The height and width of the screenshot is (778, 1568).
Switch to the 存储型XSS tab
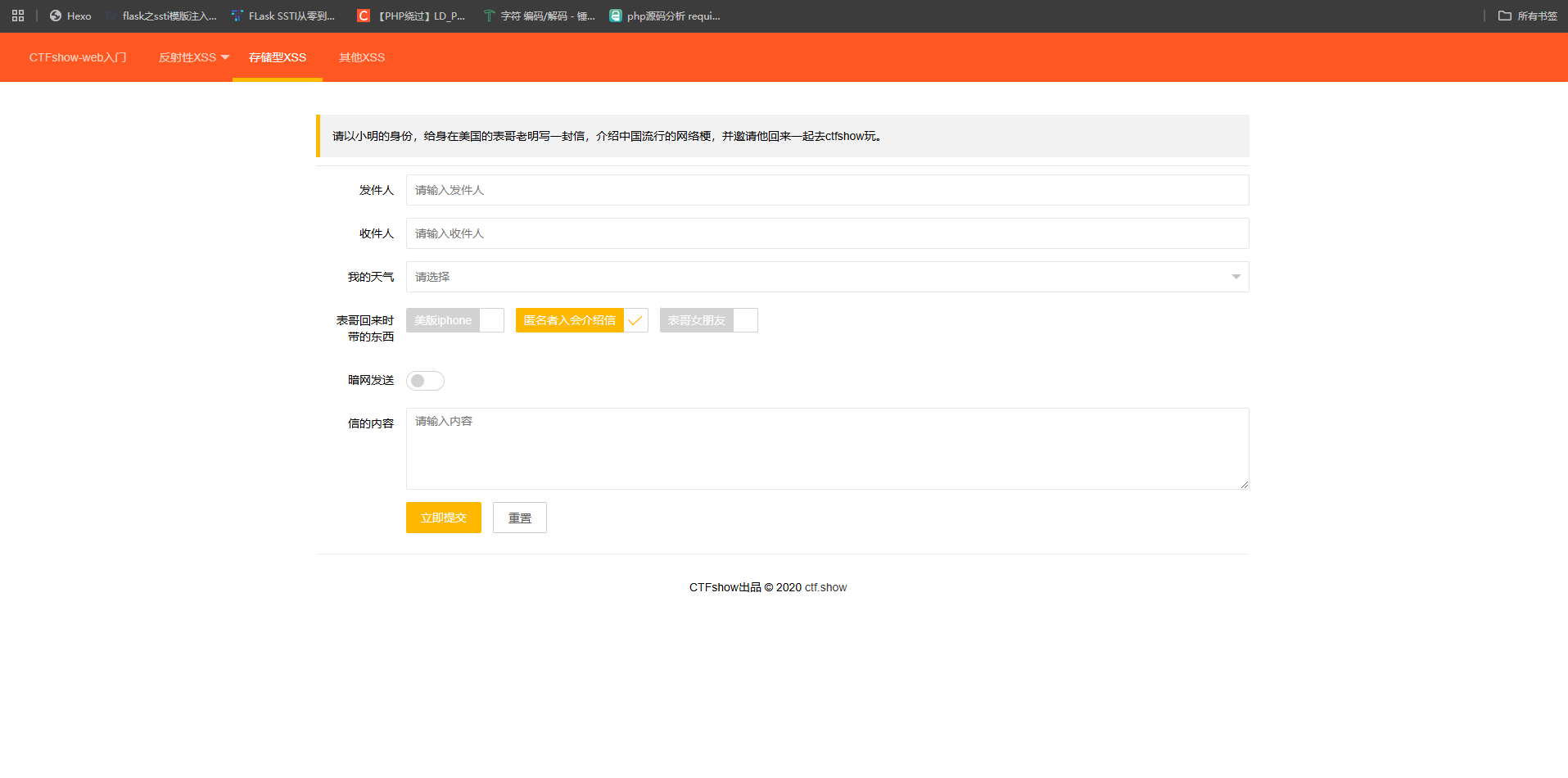(278, 57)
